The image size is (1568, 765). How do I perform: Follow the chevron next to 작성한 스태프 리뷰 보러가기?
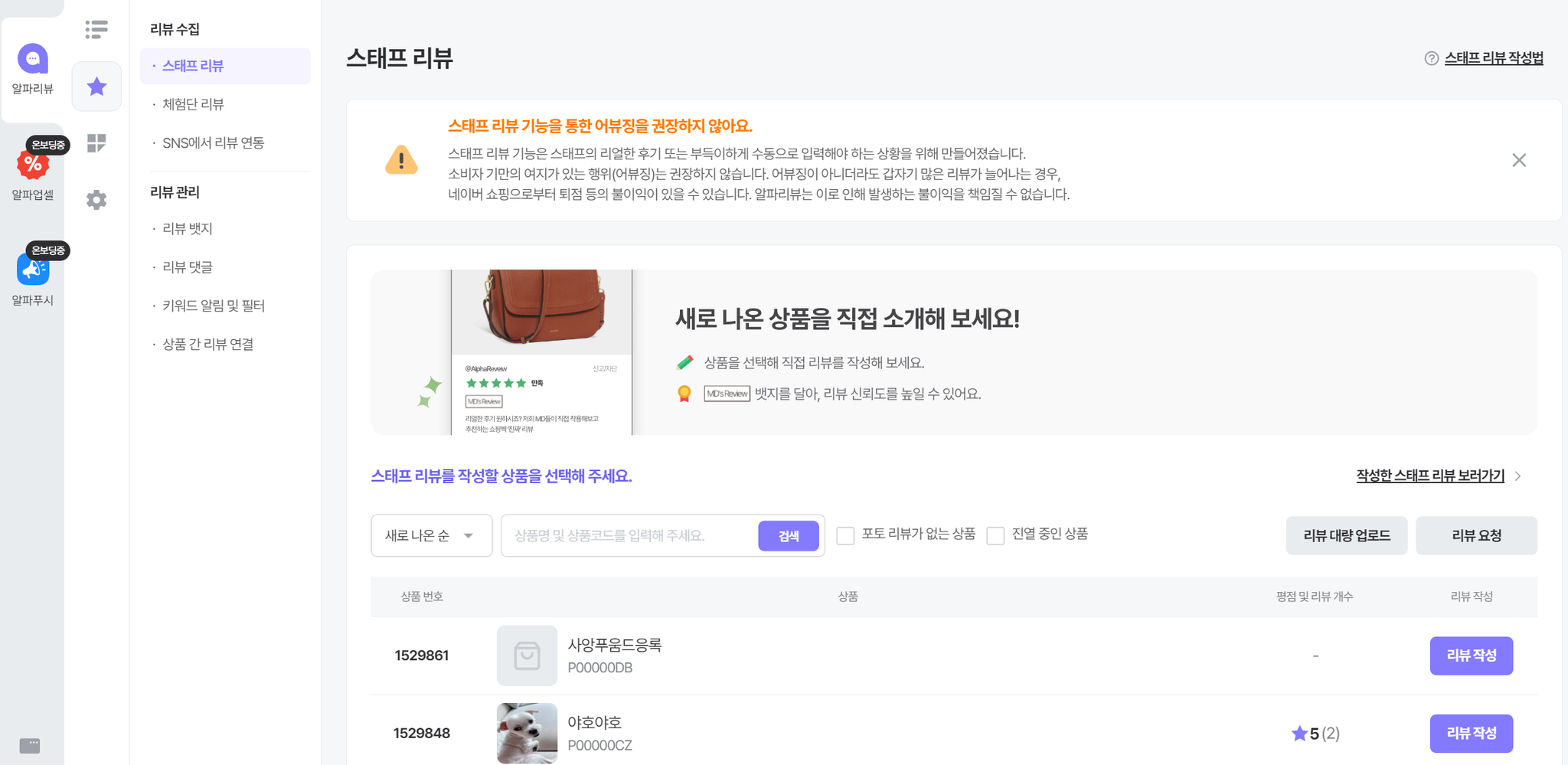pos(1518,476)
